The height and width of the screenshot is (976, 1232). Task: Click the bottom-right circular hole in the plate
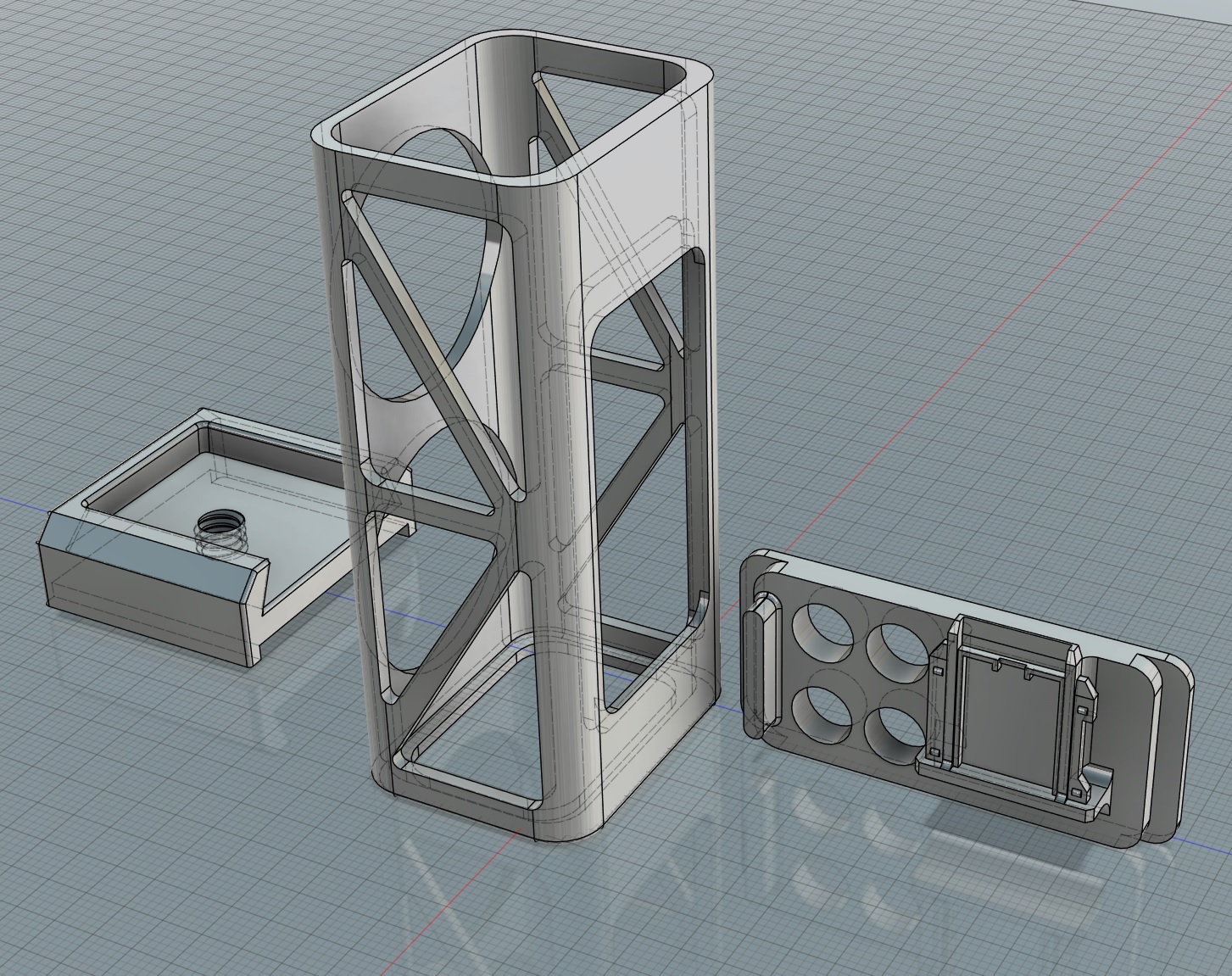click(x=892, y=731)
